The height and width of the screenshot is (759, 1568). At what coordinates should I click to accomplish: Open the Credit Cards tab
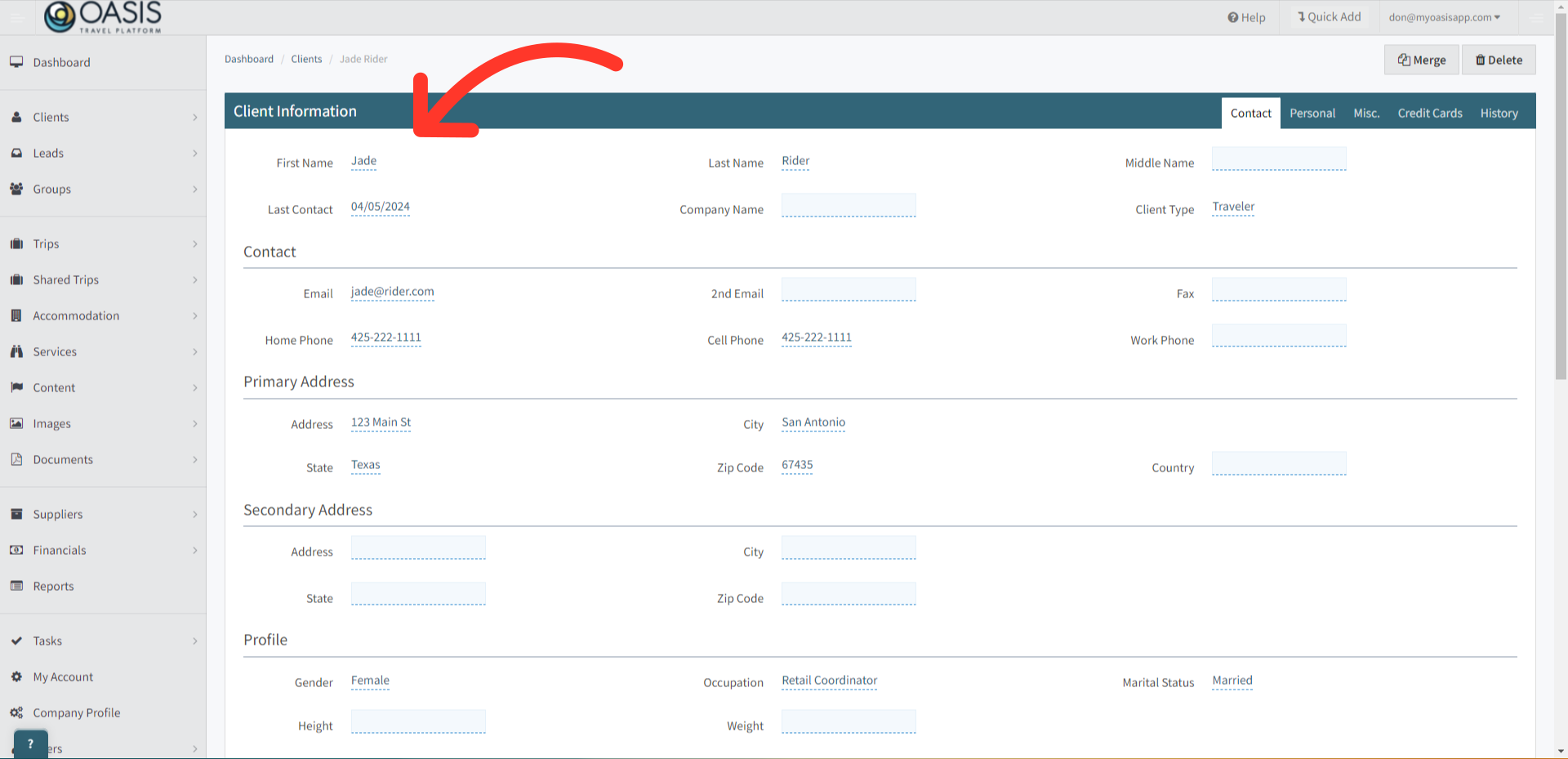(x=1429, y=113)
